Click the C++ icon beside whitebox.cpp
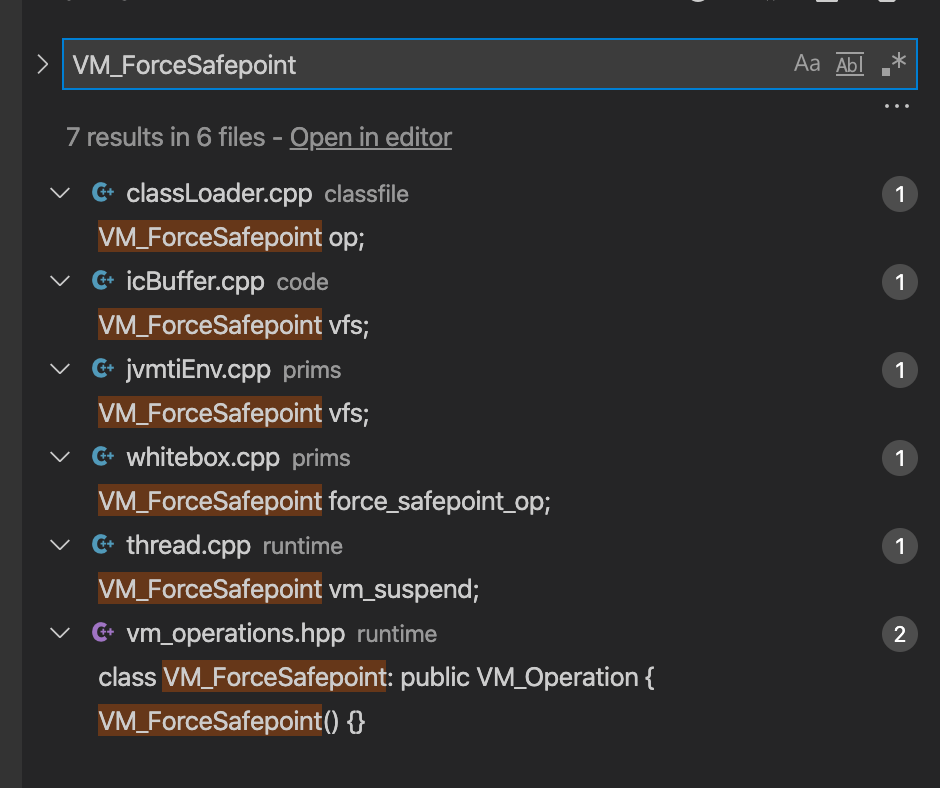 tap(102, 458)
